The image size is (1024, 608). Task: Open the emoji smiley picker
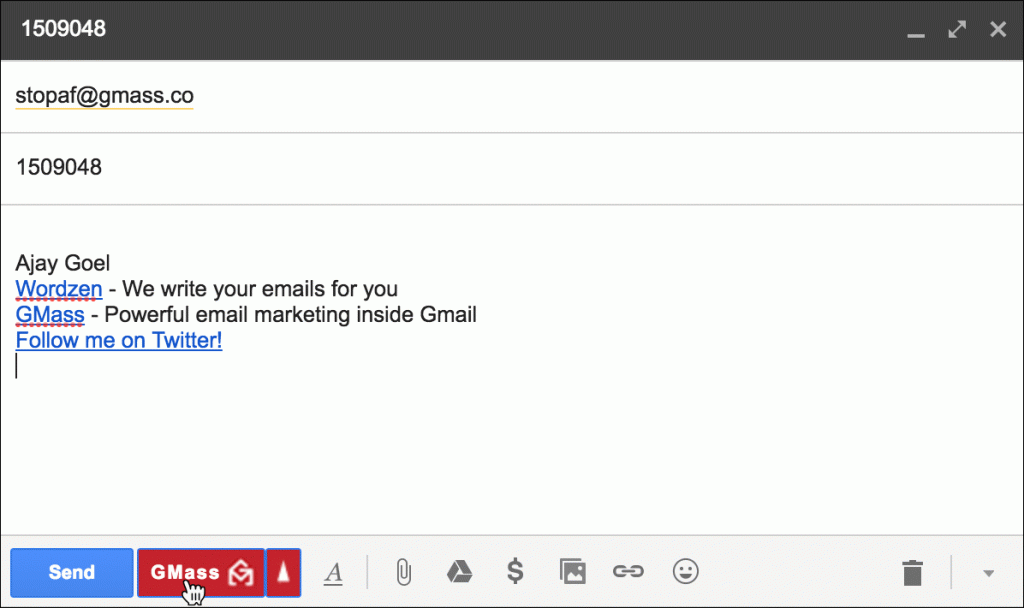click(x=685, y=572)
